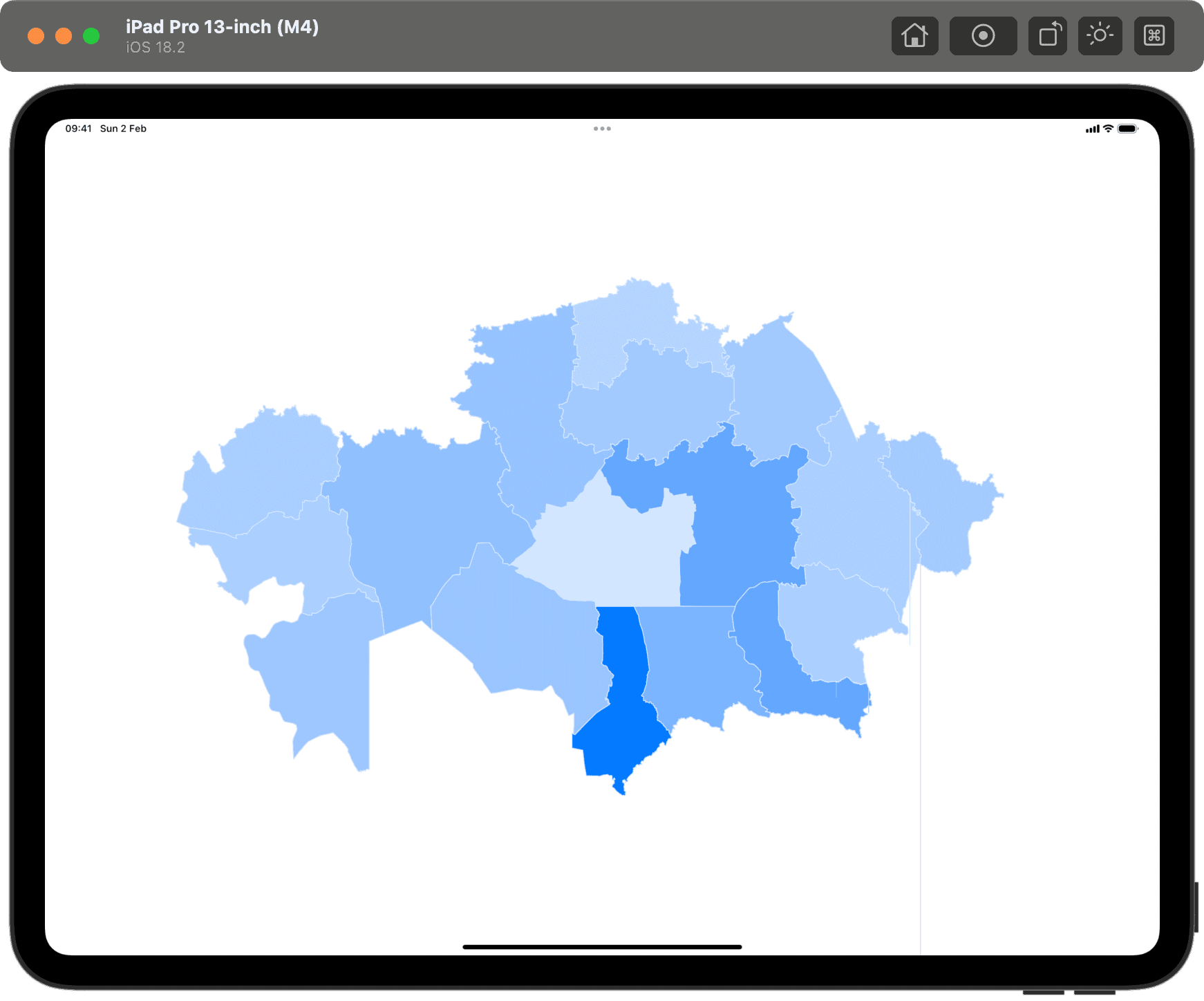
Task: Select the darkest blue southern region
Action: [622, 705]
